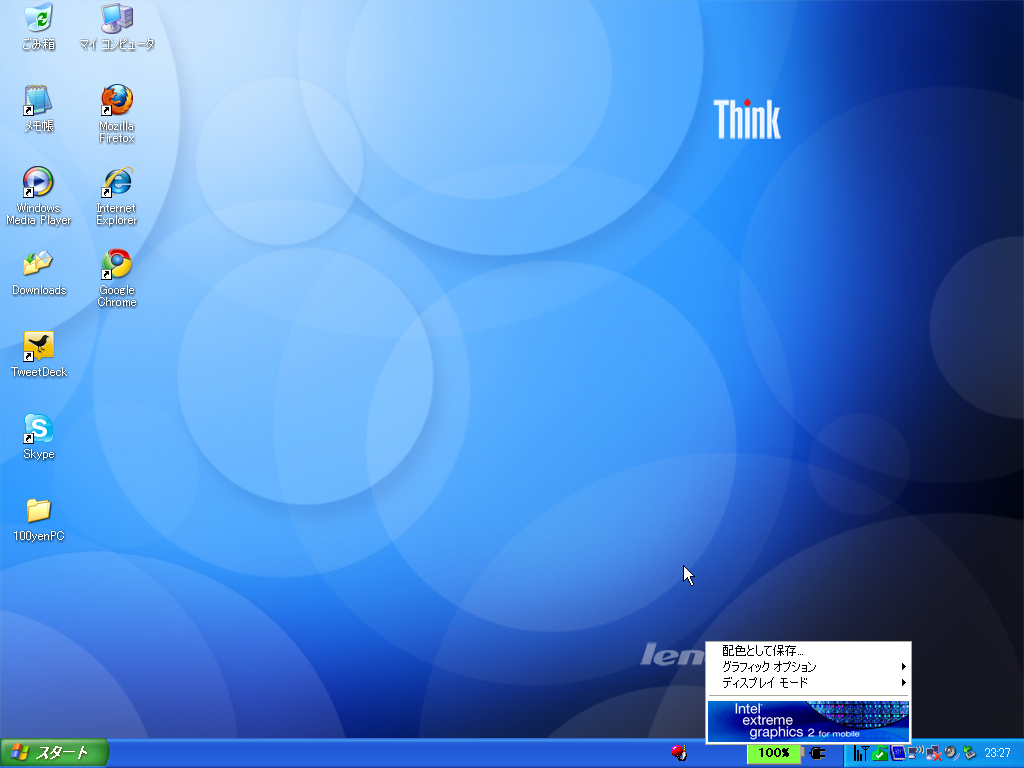Click the Intel graphics monitor tray icon
This screenshot has width=1024, height=768.
pos(899,753)
